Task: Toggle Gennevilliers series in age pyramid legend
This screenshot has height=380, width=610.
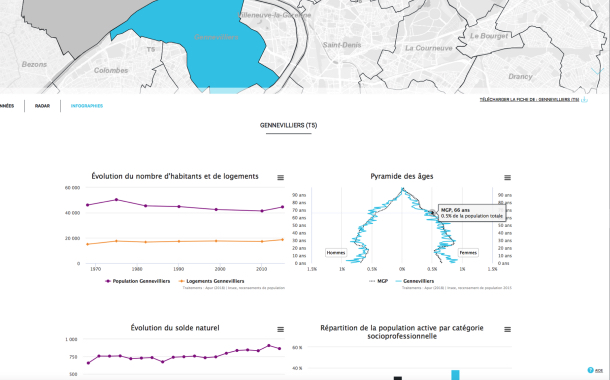Action: pyautogui.click(x=415, y=281)
